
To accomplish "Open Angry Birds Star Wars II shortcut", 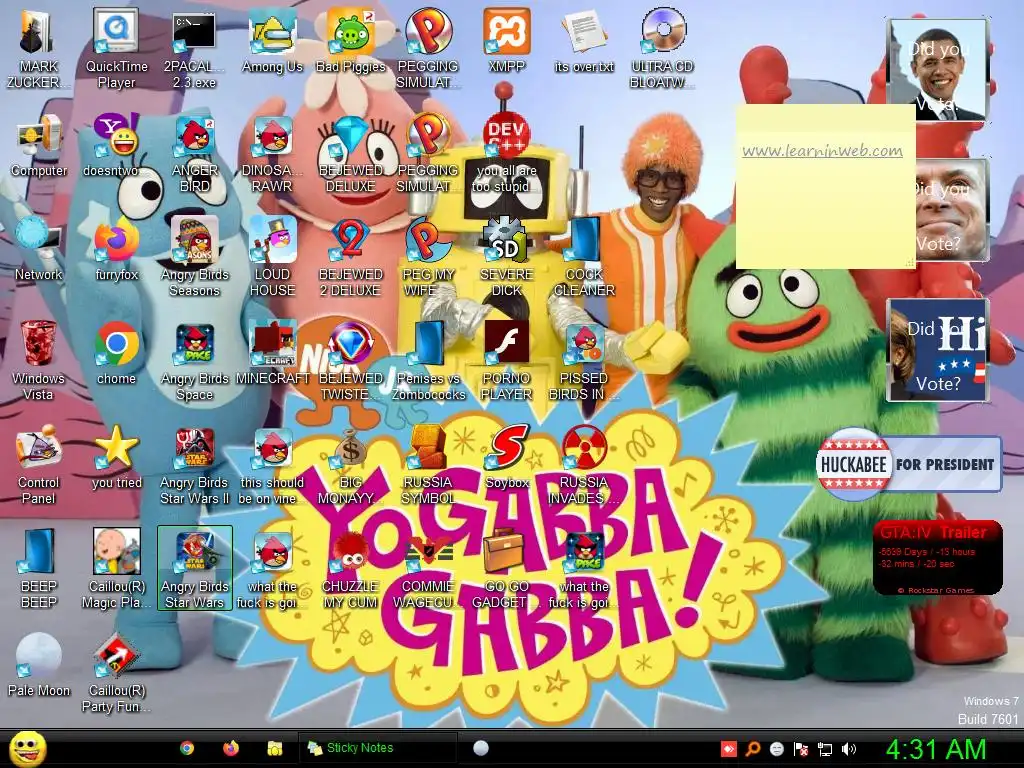I will coord(195,464).
